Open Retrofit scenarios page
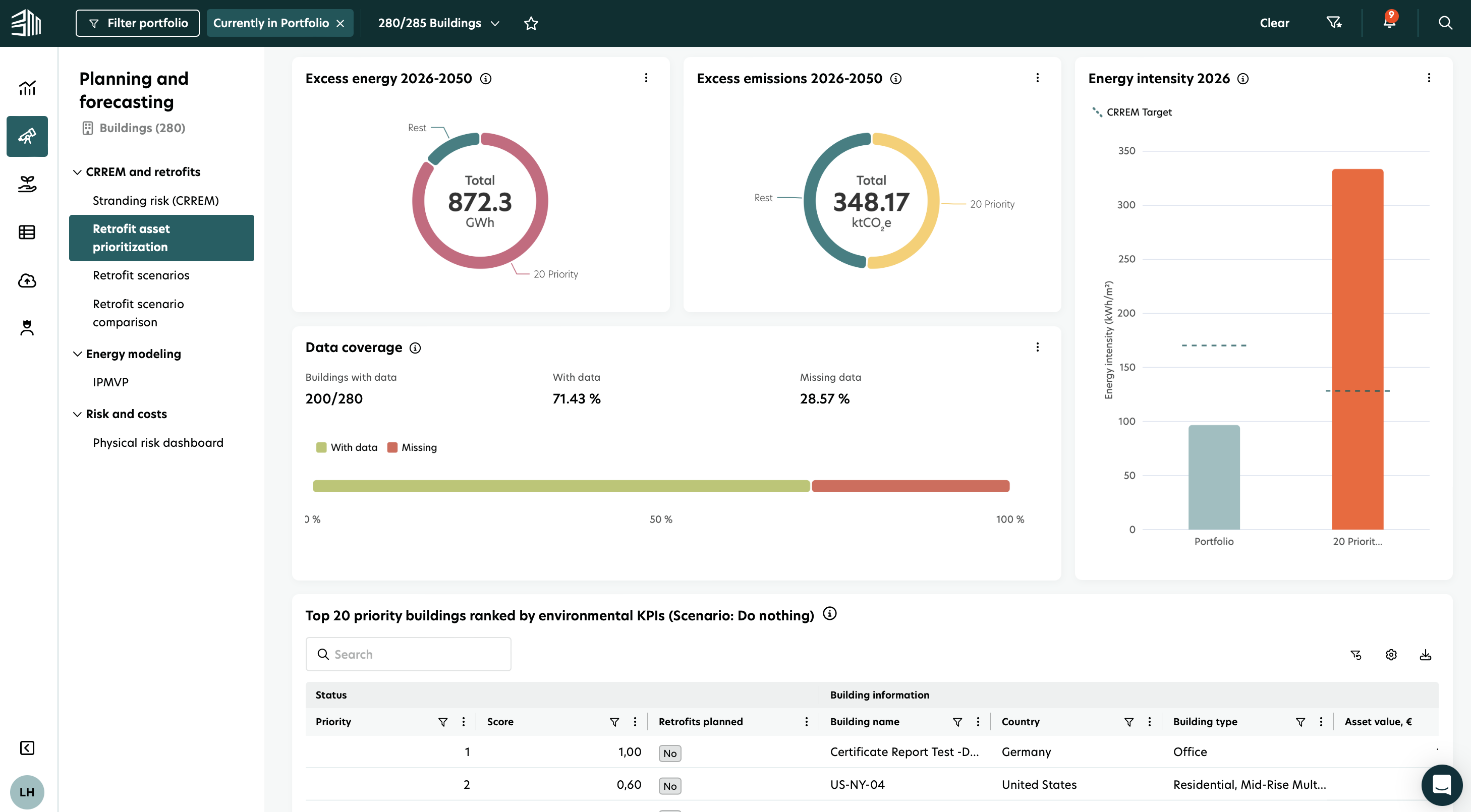Screen dimensions: 1471x812 [x=141, y=275]
